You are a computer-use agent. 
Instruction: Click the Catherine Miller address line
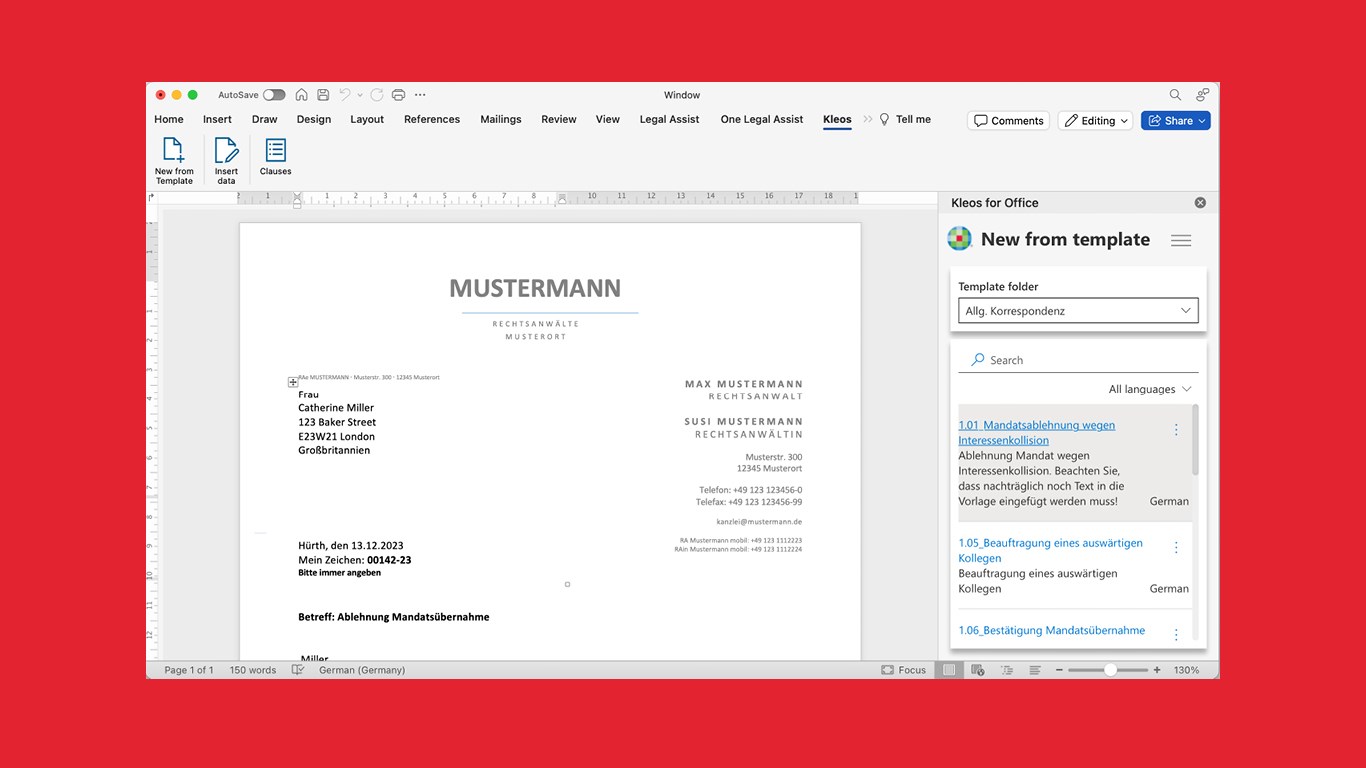point(336,408)
